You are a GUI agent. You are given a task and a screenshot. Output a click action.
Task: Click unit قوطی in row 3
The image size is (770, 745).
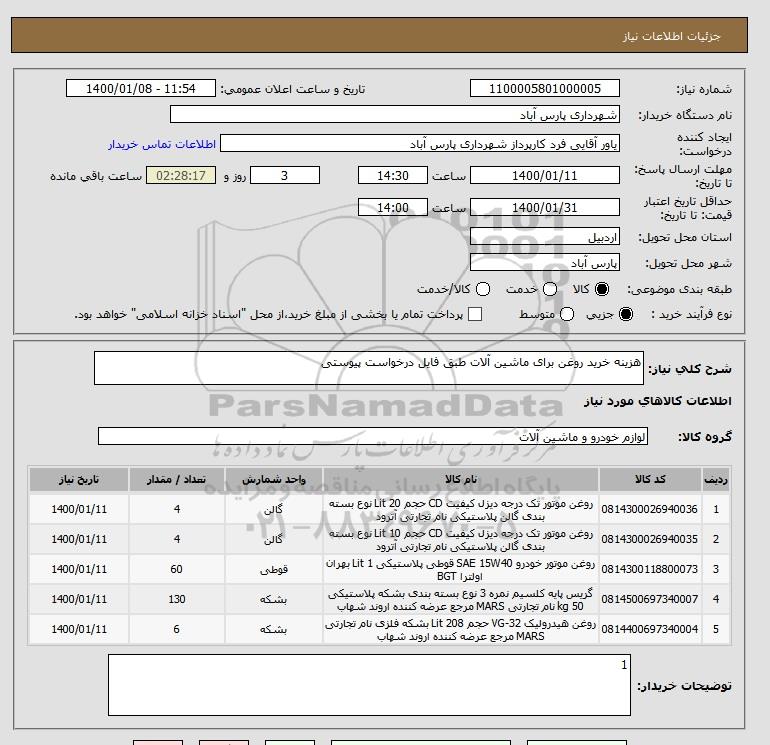[274, 570]
